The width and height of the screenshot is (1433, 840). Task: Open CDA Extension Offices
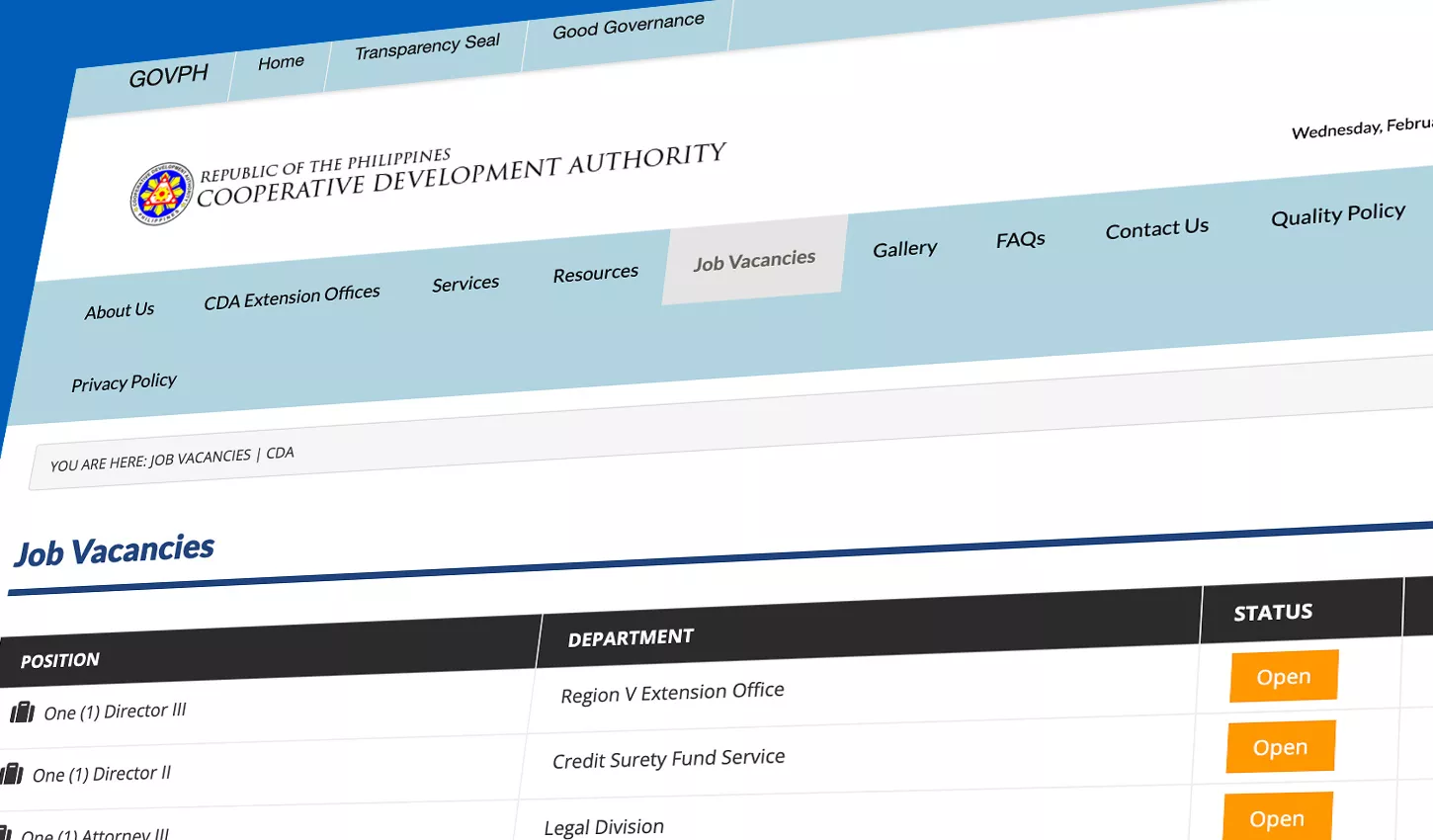click(x=292, y=293)
